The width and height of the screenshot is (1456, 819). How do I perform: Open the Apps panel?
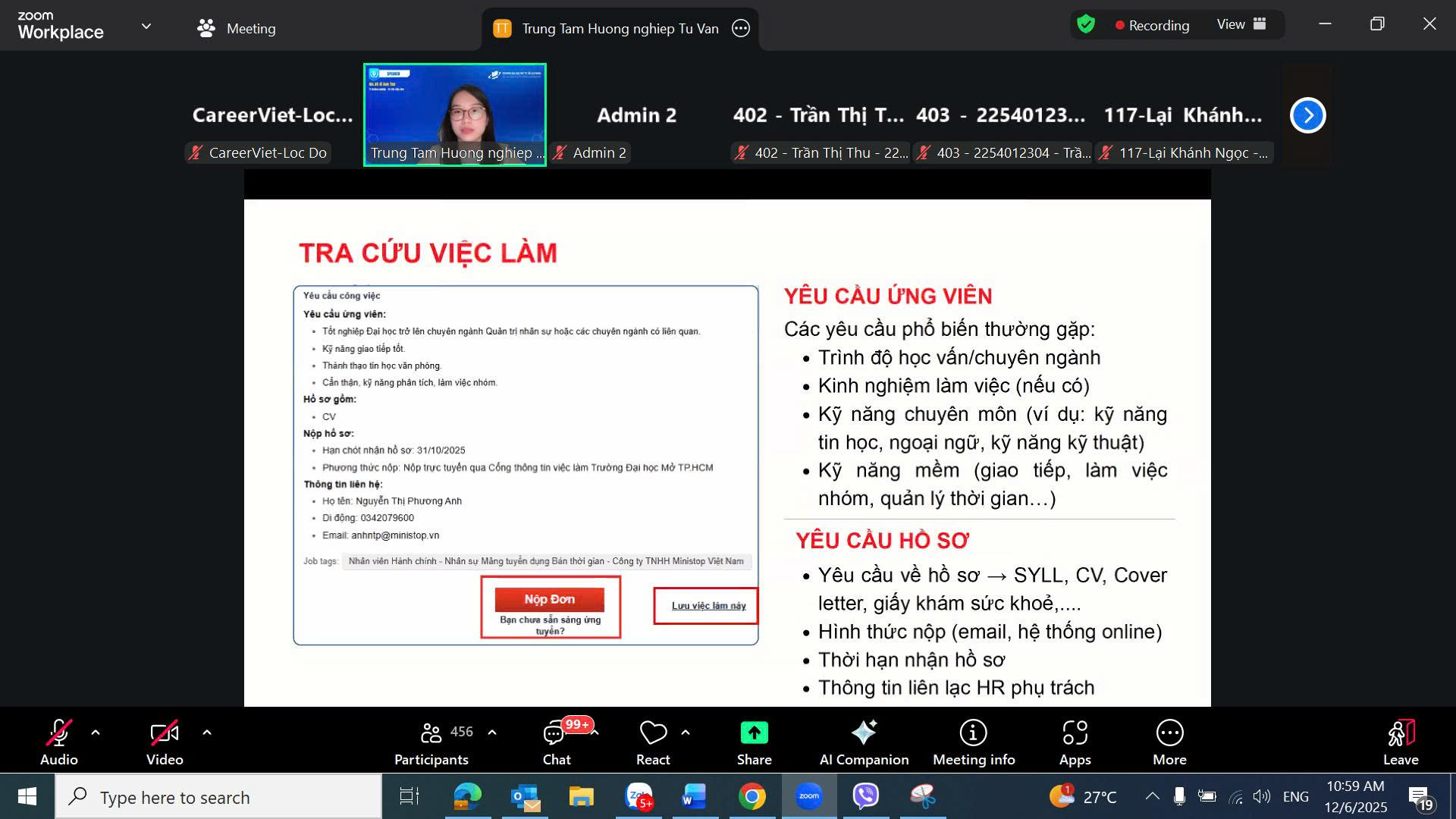[1075, 741]
